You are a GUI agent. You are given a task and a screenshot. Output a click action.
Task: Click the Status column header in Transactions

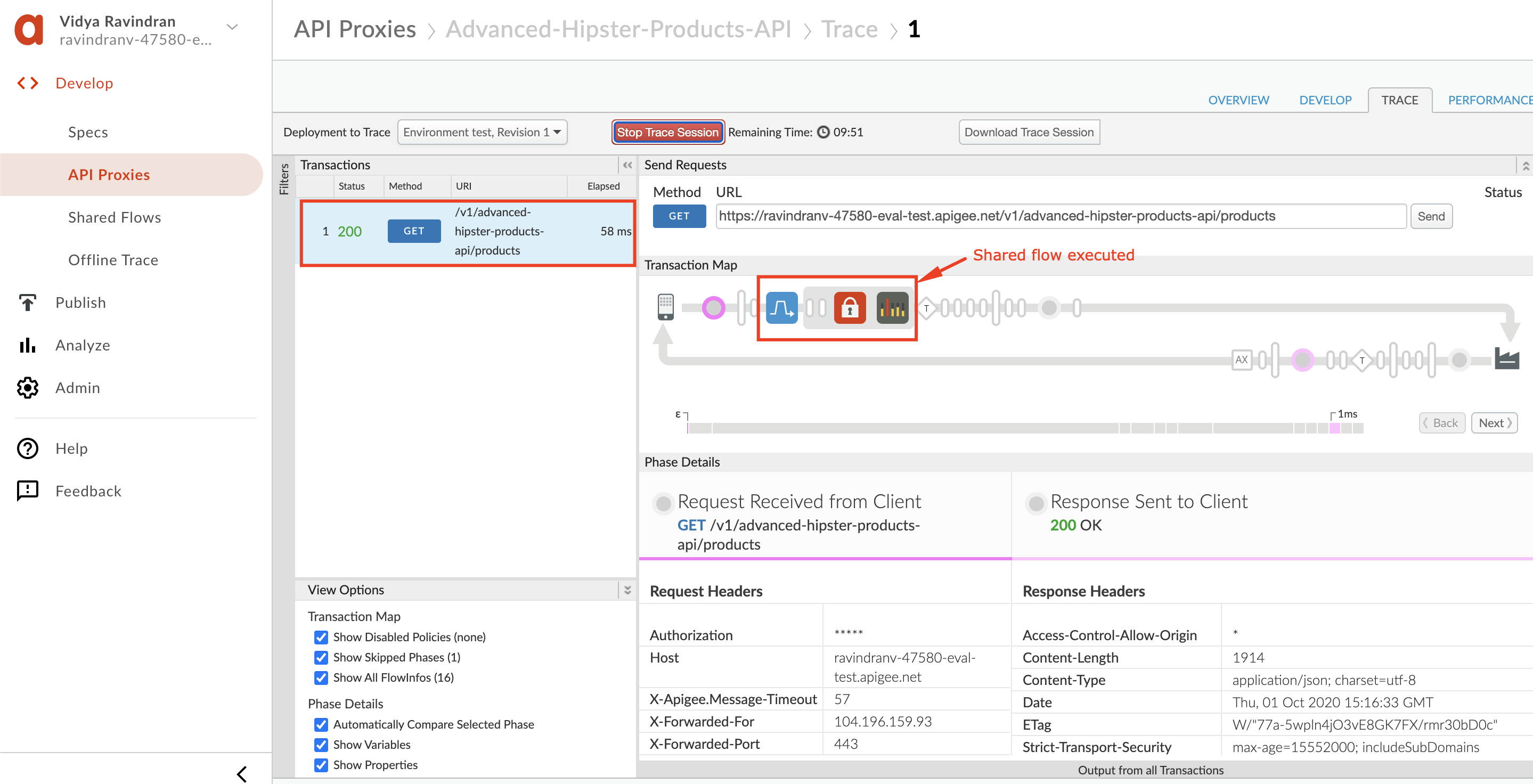352,186
